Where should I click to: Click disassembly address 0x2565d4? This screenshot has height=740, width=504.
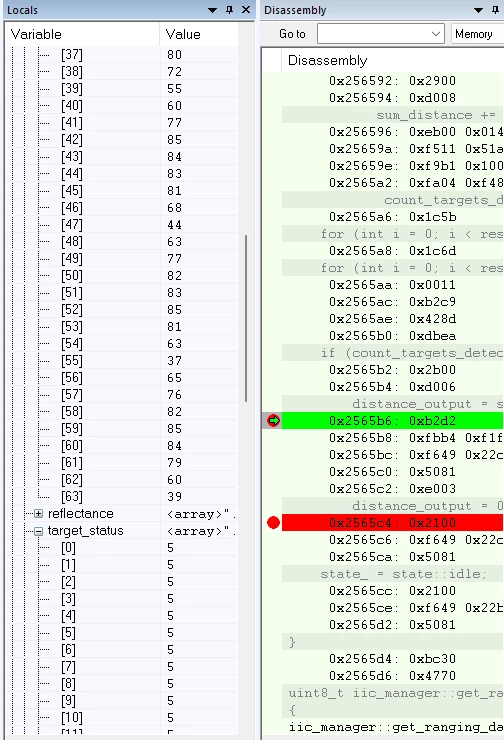(x=363, y=658)
